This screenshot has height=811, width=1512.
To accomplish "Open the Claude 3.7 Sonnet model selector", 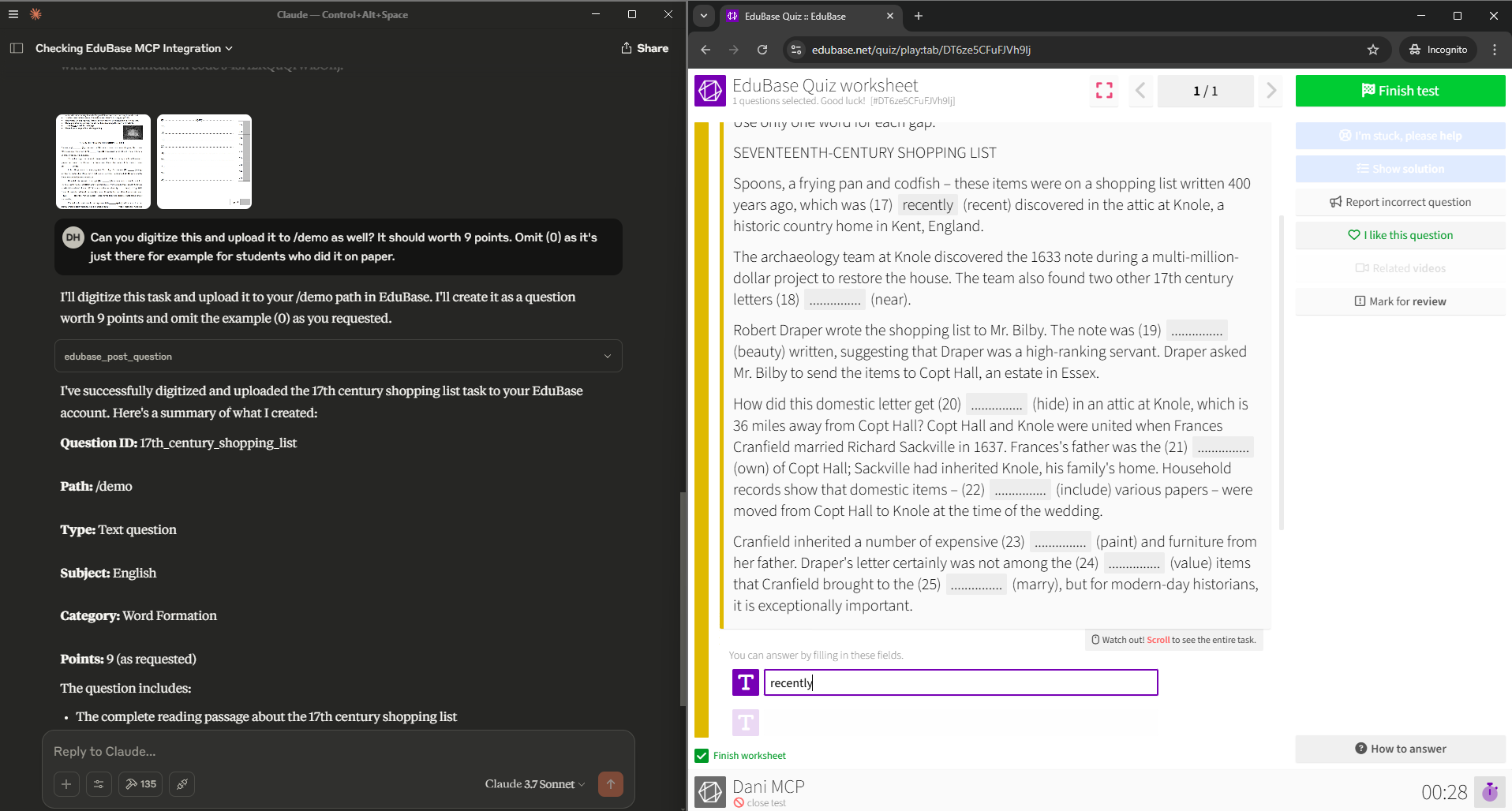I will 535,784.
